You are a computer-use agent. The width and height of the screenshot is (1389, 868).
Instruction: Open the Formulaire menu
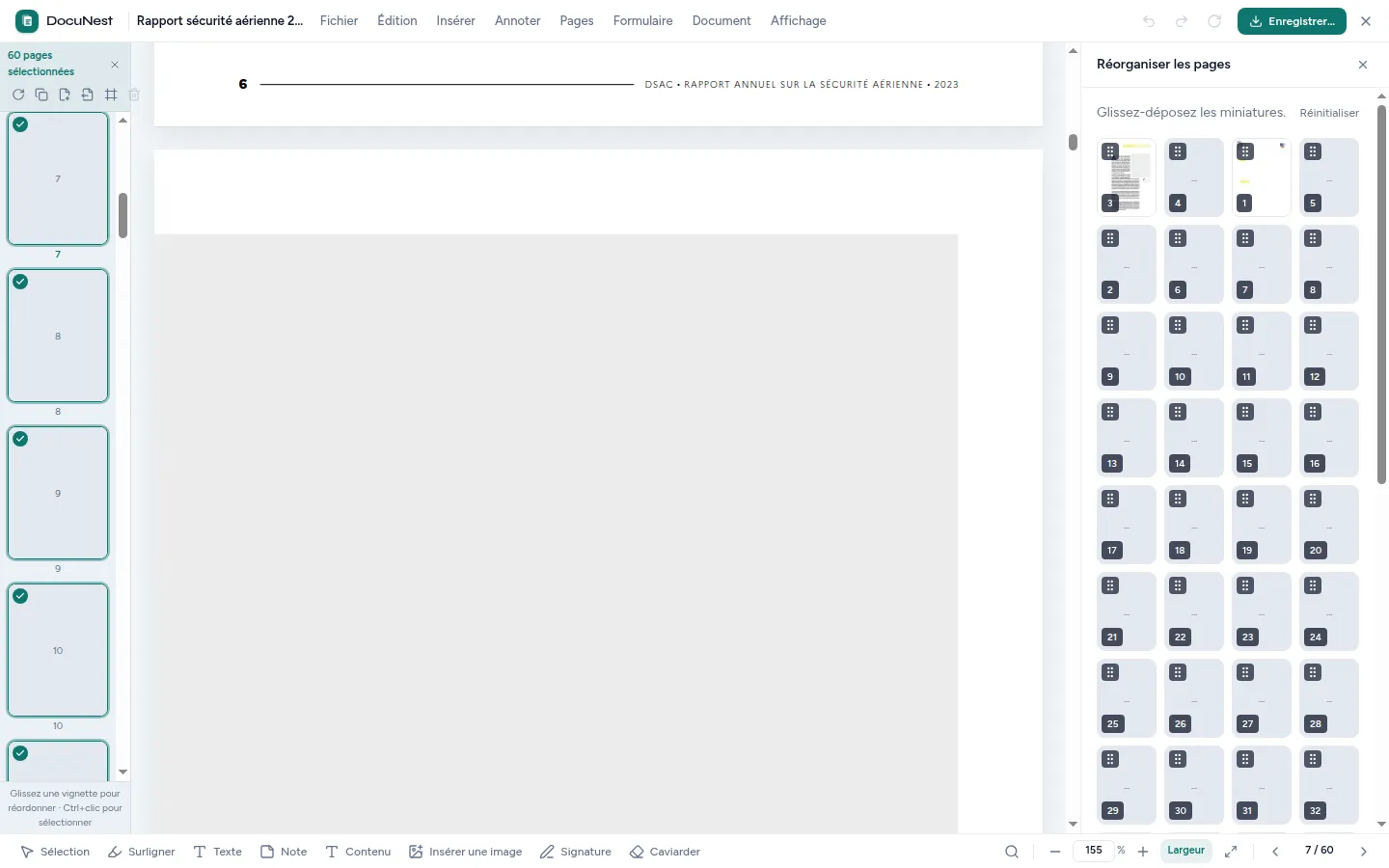[x=643, y=20]
